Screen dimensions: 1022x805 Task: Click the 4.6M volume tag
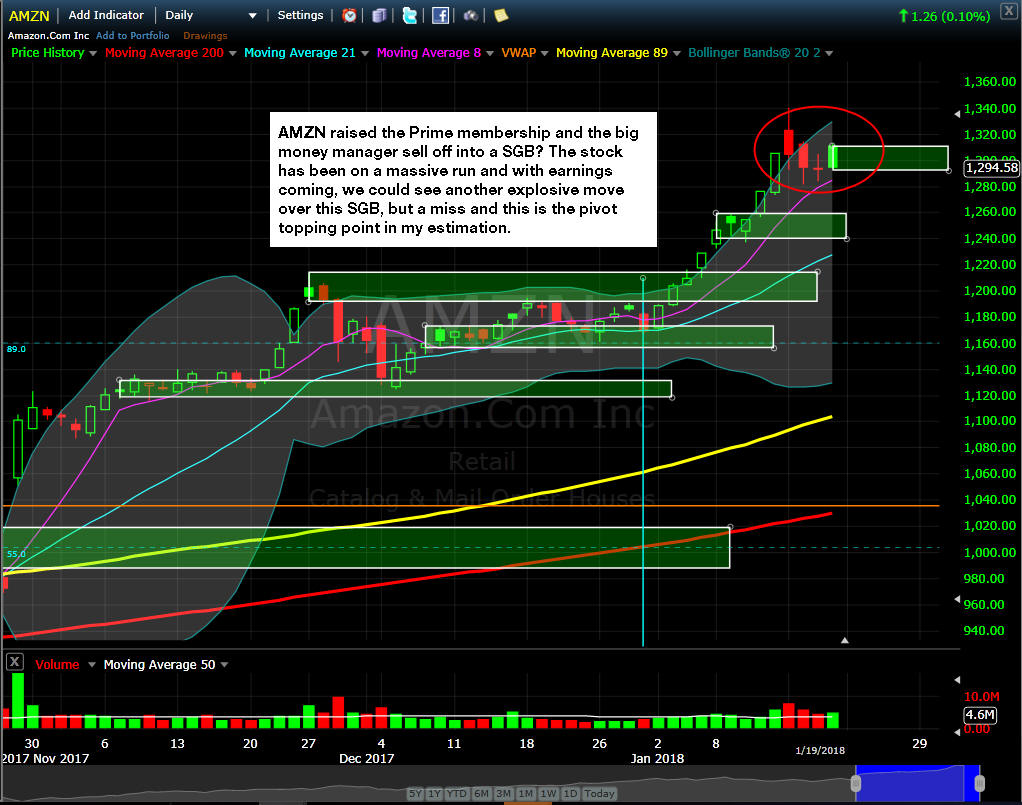(x=980, y=714)
